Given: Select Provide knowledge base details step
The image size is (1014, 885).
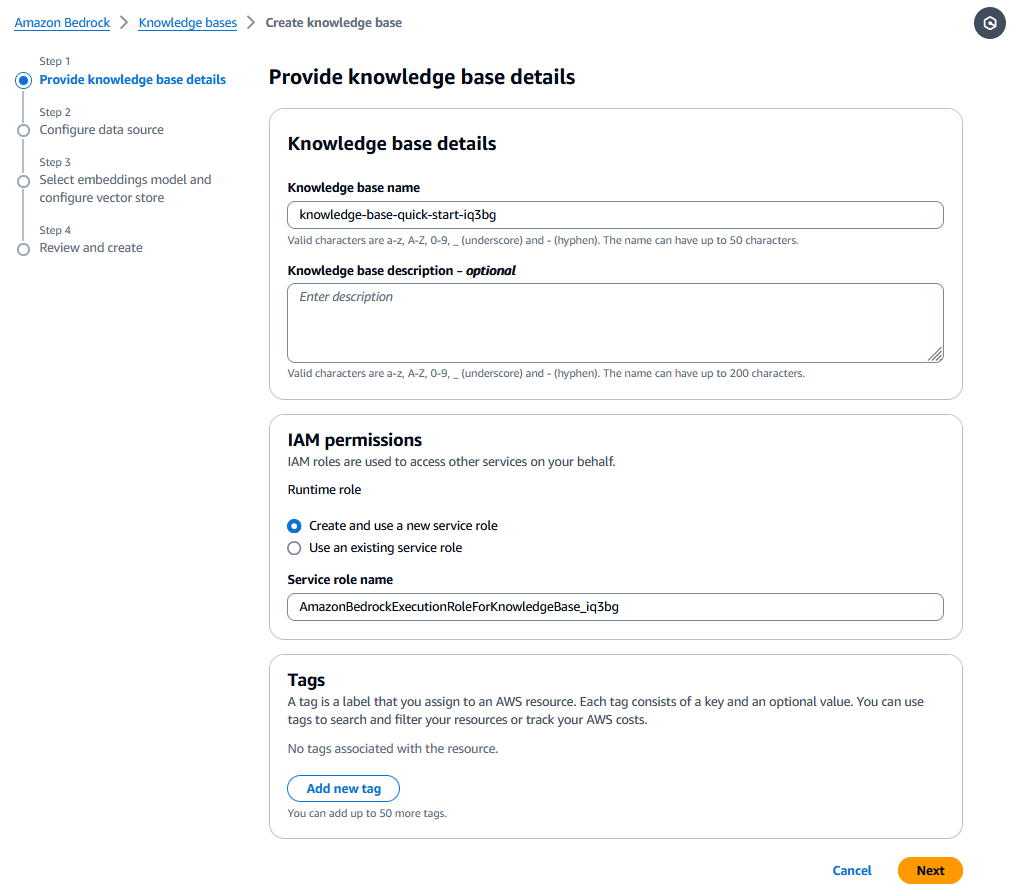Looking at the screenshot, I should click(x=132, y=80).
